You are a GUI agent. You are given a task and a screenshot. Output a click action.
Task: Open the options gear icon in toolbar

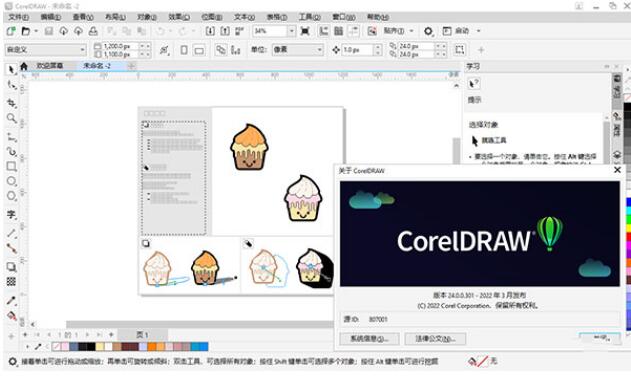(428, 31)
